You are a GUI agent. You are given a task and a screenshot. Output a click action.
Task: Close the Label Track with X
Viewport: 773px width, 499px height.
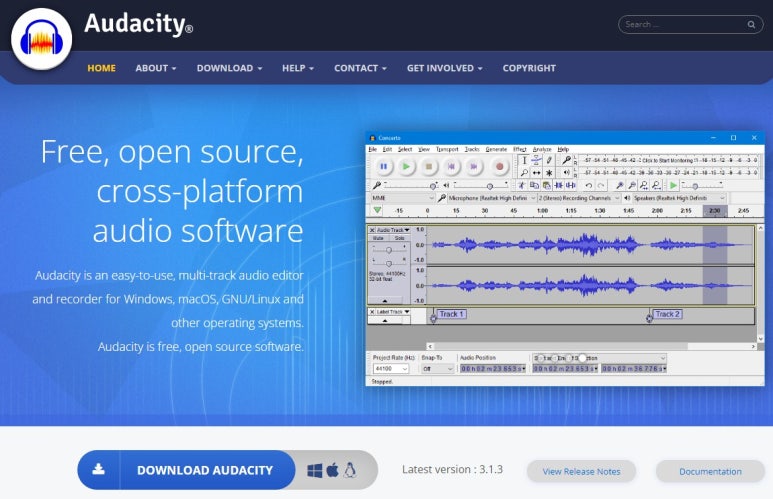(x=372, y=312)
